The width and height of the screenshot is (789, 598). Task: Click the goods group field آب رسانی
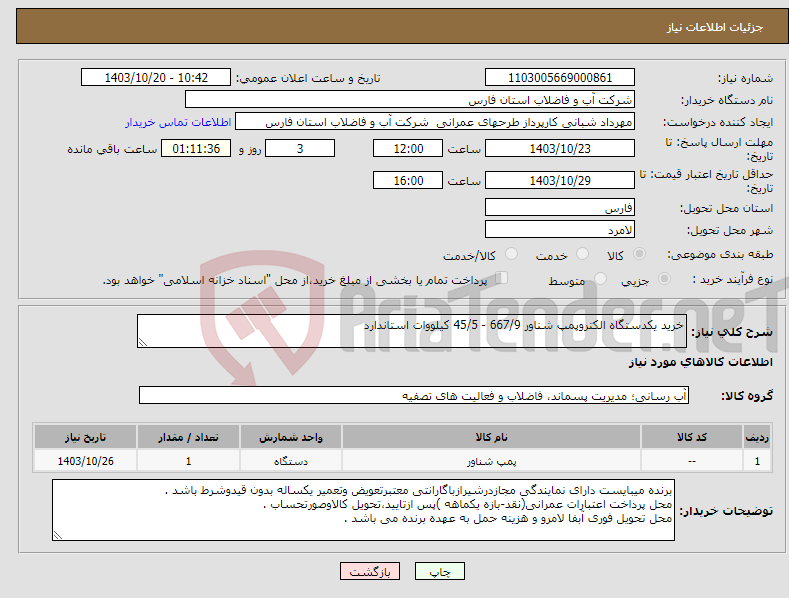tap(414, 396)
